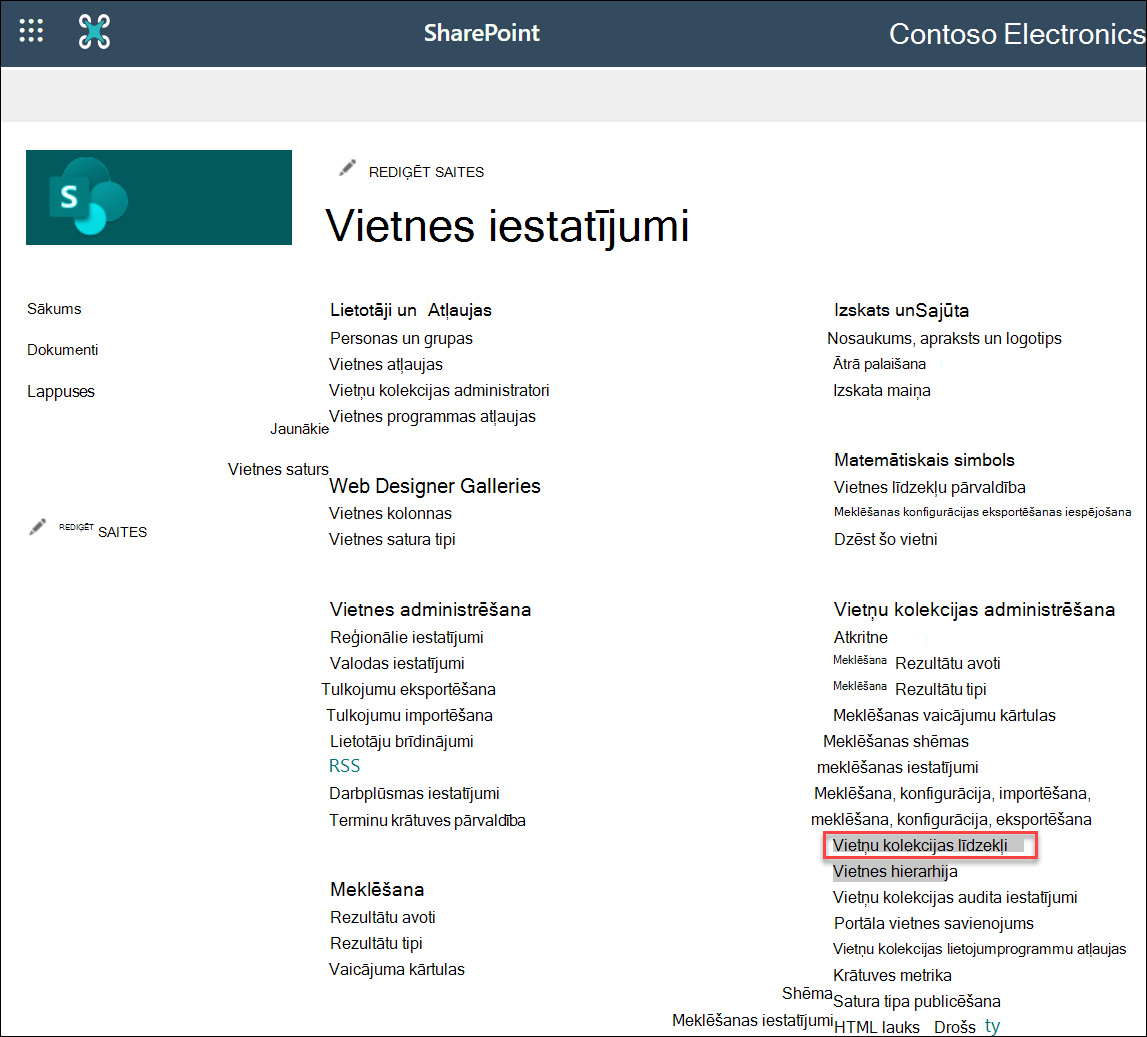Open Reģionālie iestatījumi
This screenshot has height=1037, width=1147.
(407, 637)
